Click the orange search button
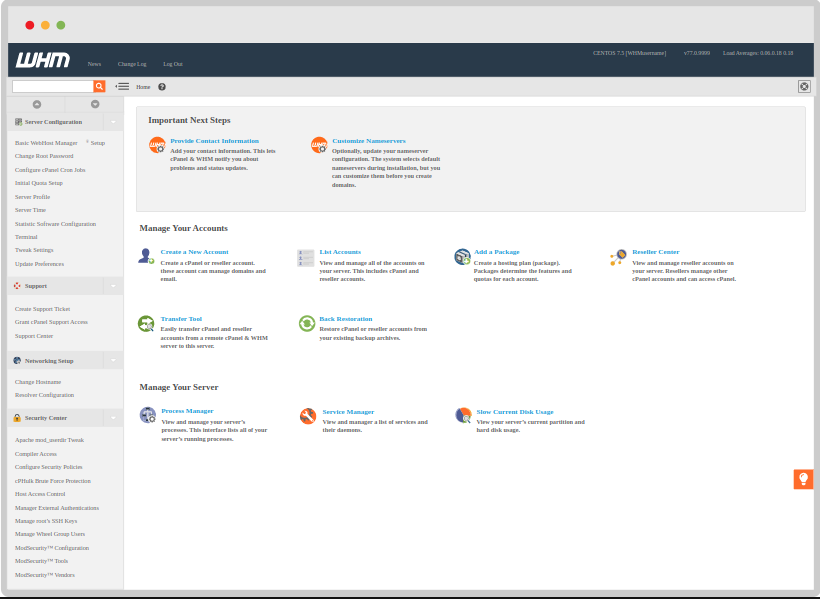The image size is (820, 599). (99, 86)
